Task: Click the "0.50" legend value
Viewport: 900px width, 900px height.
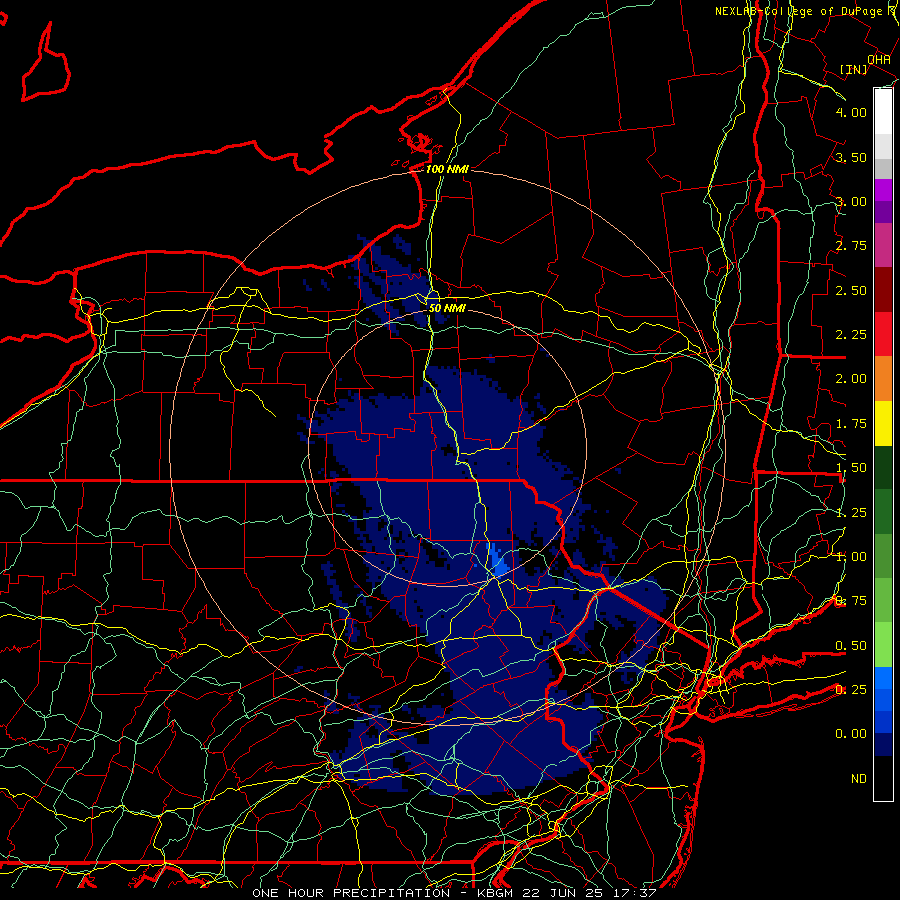Action: tap(851, 646)
